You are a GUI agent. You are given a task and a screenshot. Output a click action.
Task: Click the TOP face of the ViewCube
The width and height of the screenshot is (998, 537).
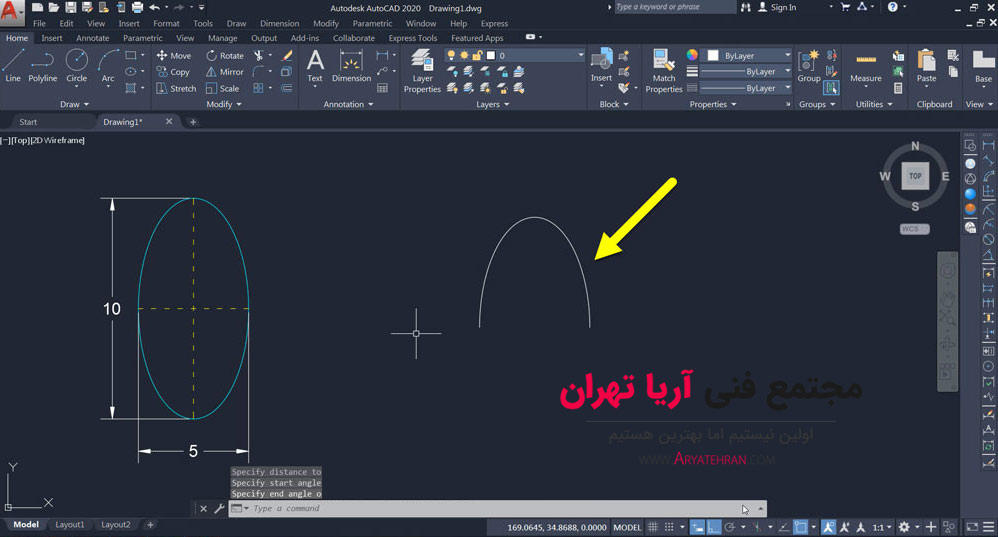(x=915, y=176)
